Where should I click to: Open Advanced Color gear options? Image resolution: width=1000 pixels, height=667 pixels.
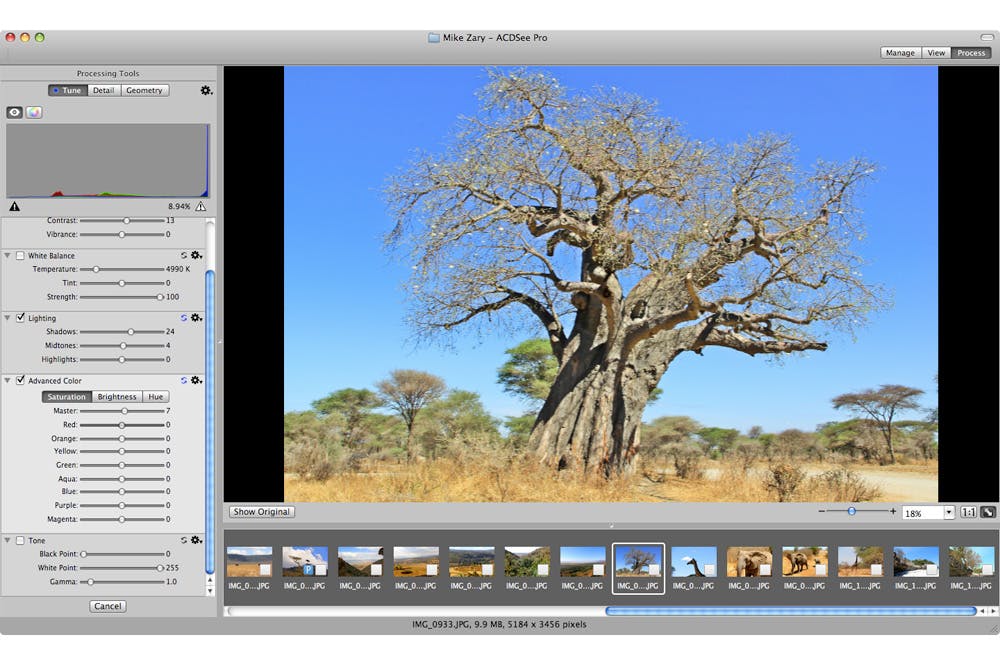point(196,380)
